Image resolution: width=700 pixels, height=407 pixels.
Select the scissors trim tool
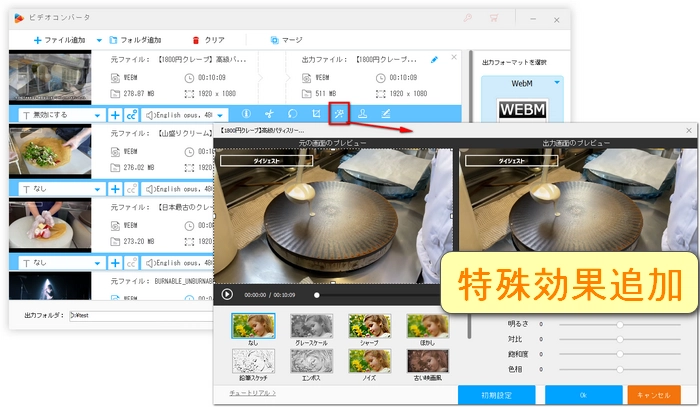click(x=269, y=114)
